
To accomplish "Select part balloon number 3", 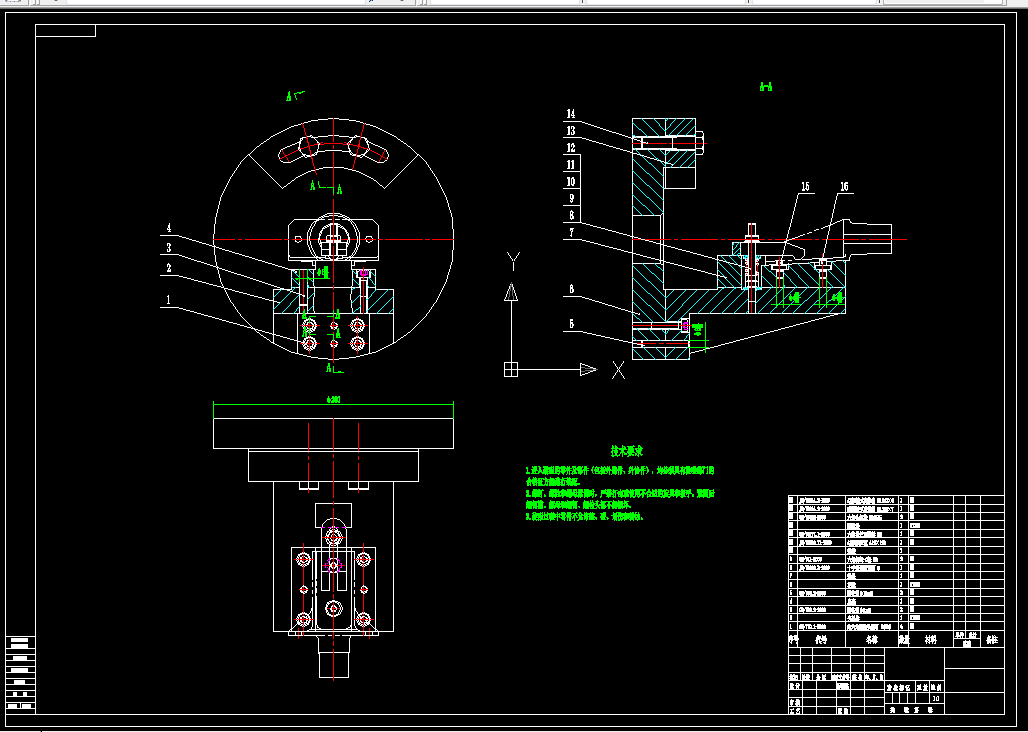I will coord(168,248).
